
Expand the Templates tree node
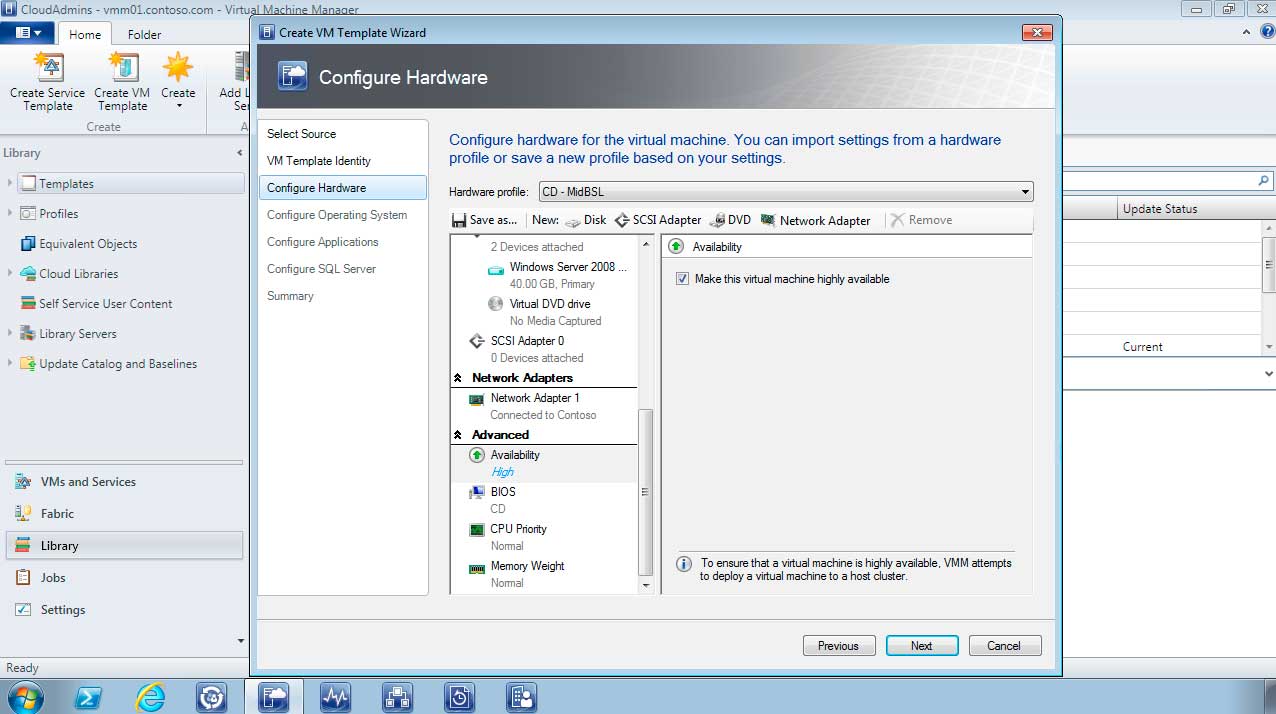(x=11, y=184)
